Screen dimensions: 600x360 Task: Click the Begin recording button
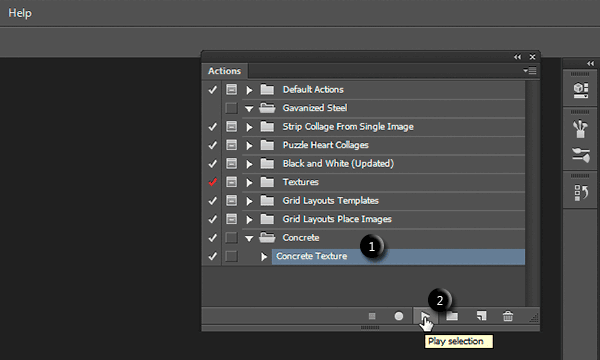(x=399, y=316)
